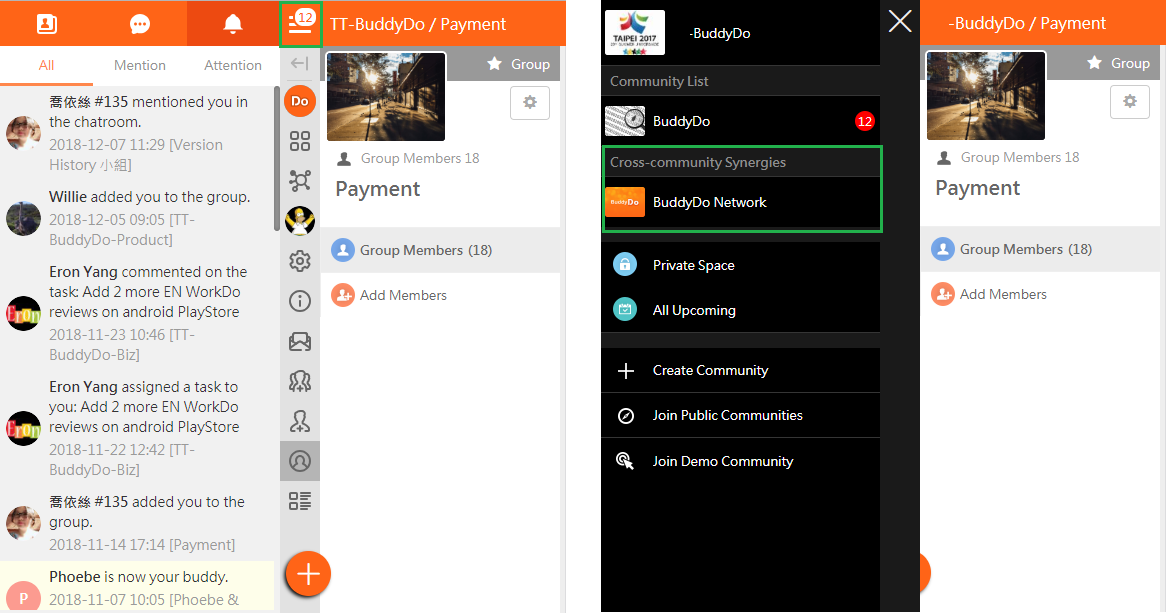Click the Payment group photo in right panel
This screenshot has width=1166, height=613.
tap(986, 95)
